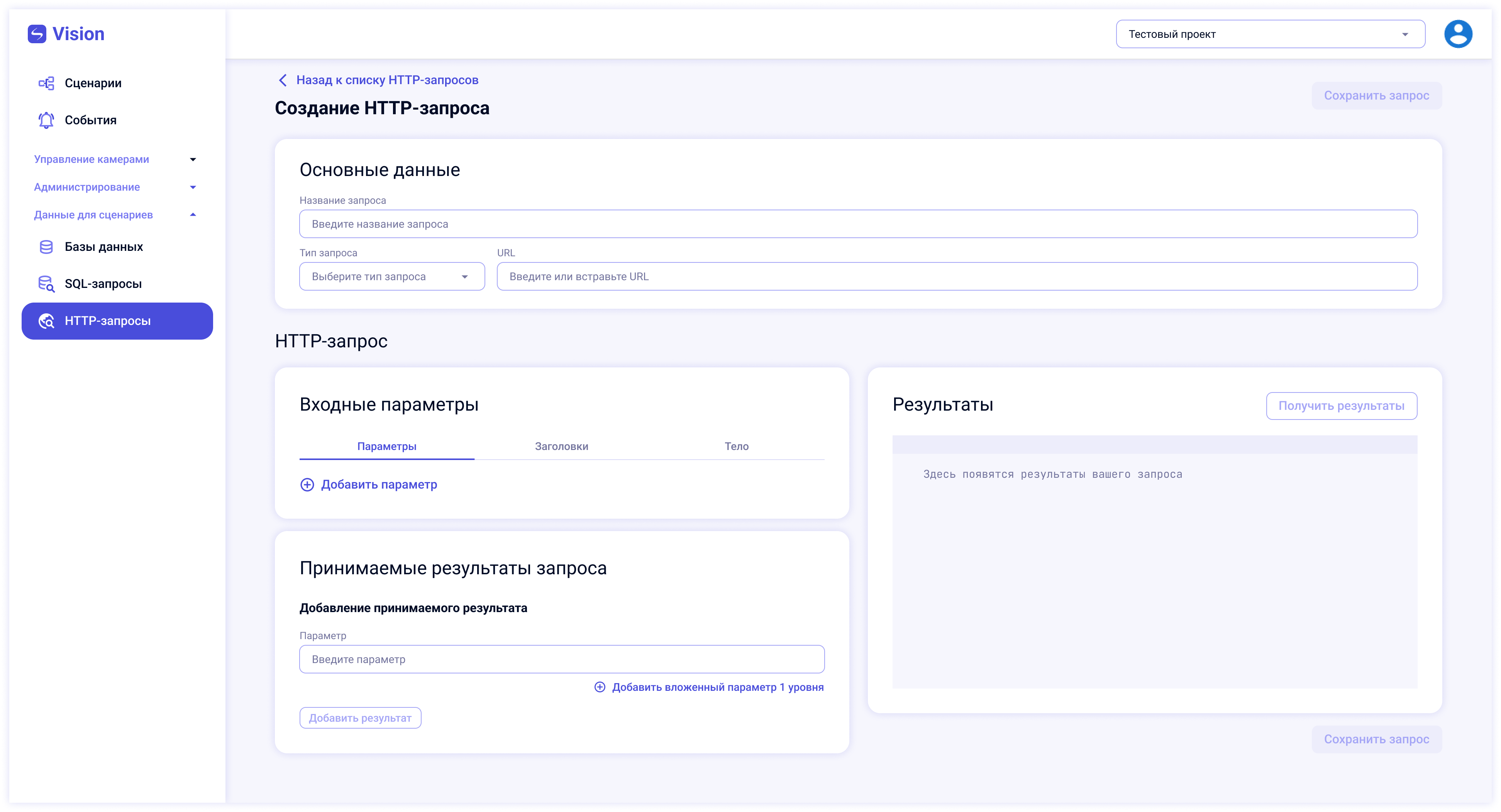Viewport: 1501px width, 812px height.
Task: Click the HTTP-запросы globe icon
Action: click(46, 321)
